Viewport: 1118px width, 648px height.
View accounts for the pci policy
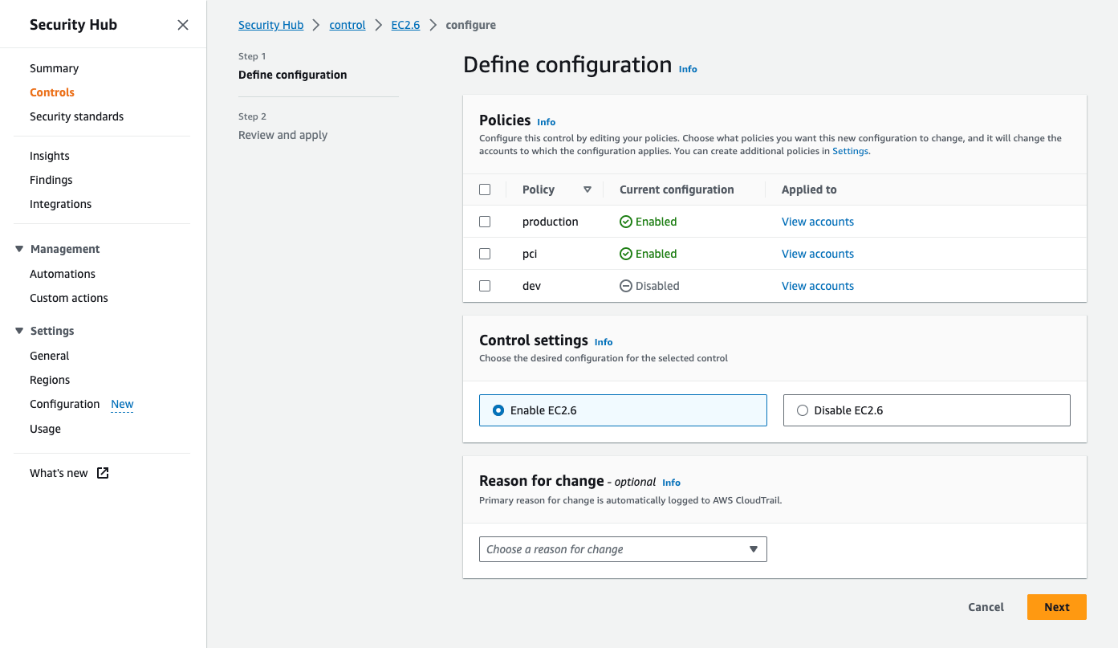point(818,253)
